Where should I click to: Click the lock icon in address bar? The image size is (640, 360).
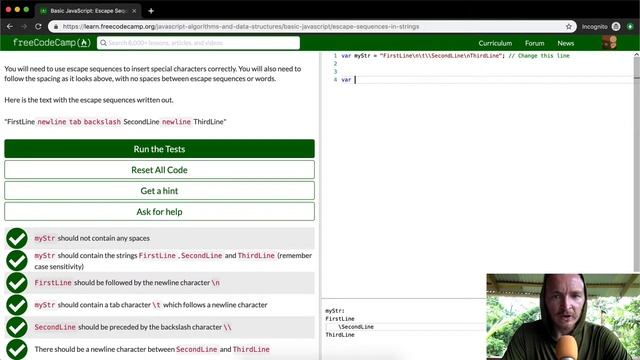click(56, 27)
